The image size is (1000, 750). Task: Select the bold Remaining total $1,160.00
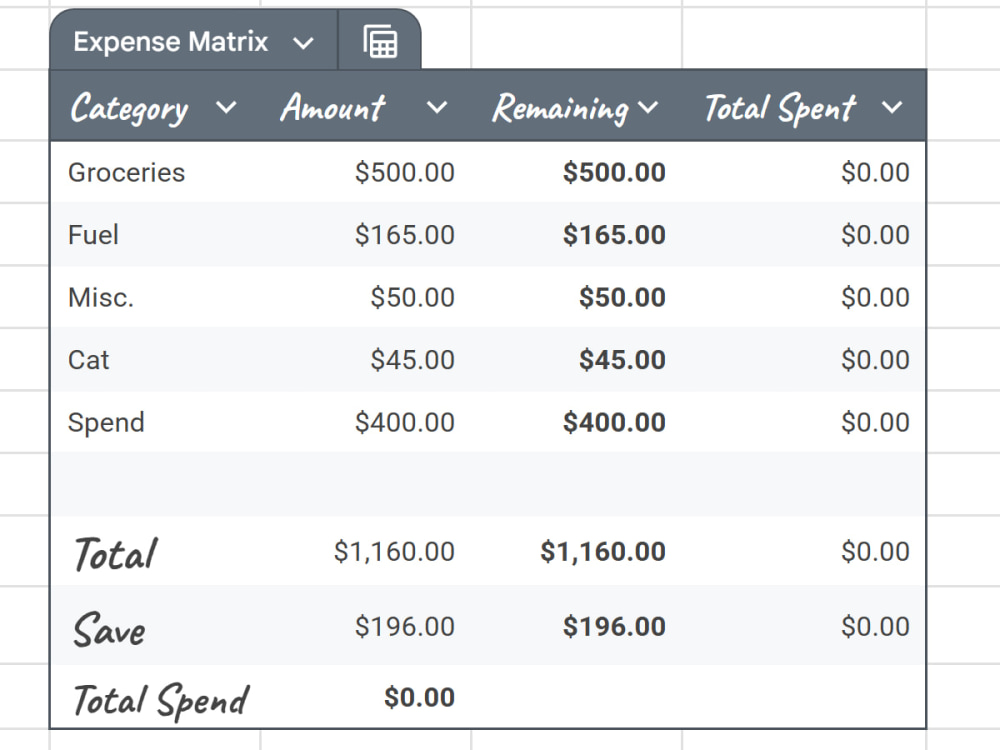pyautogui.click(x=603, y=552)
